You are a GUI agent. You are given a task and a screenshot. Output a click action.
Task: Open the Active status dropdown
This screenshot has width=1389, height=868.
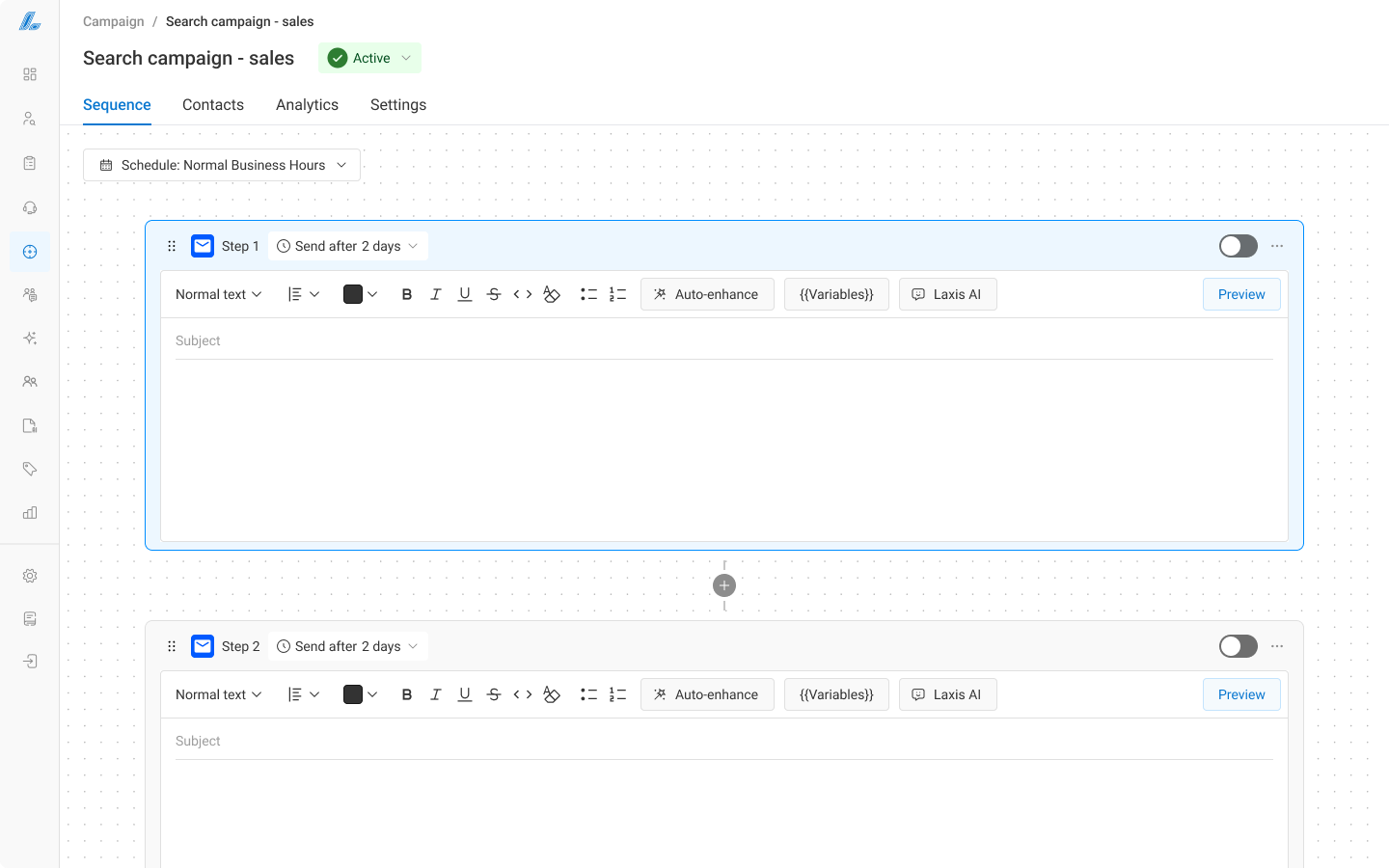(370, 58)
